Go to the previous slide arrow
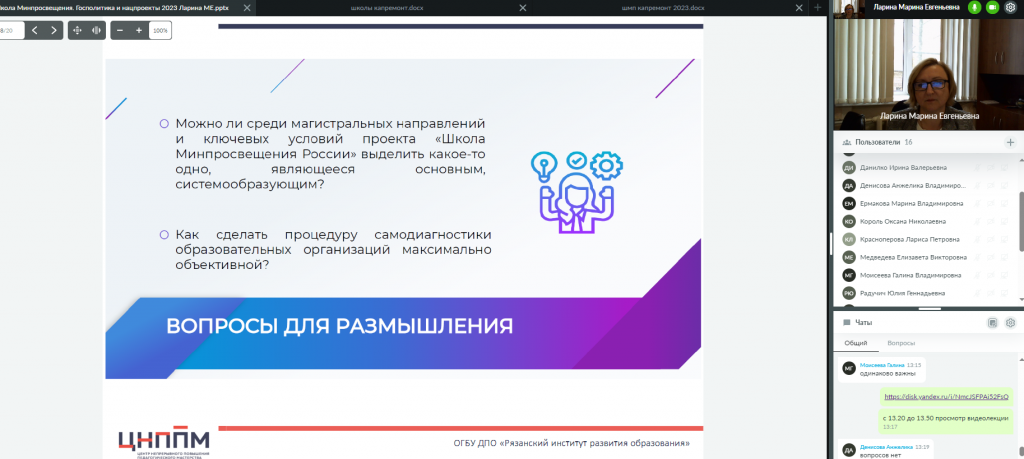The height and width of the screenshot is (459, 1024). [35, 30]
